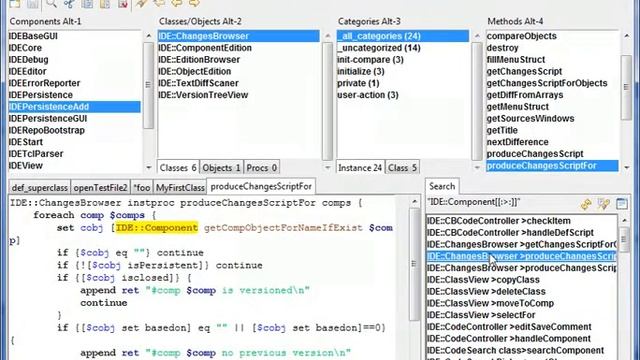Select getDiffFromArrays method

(553, 95)
